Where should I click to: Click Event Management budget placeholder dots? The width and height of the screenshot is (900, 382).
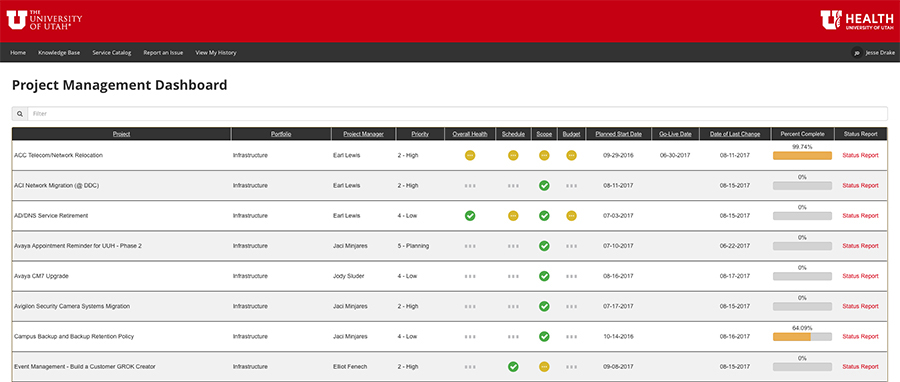[571, 367]
